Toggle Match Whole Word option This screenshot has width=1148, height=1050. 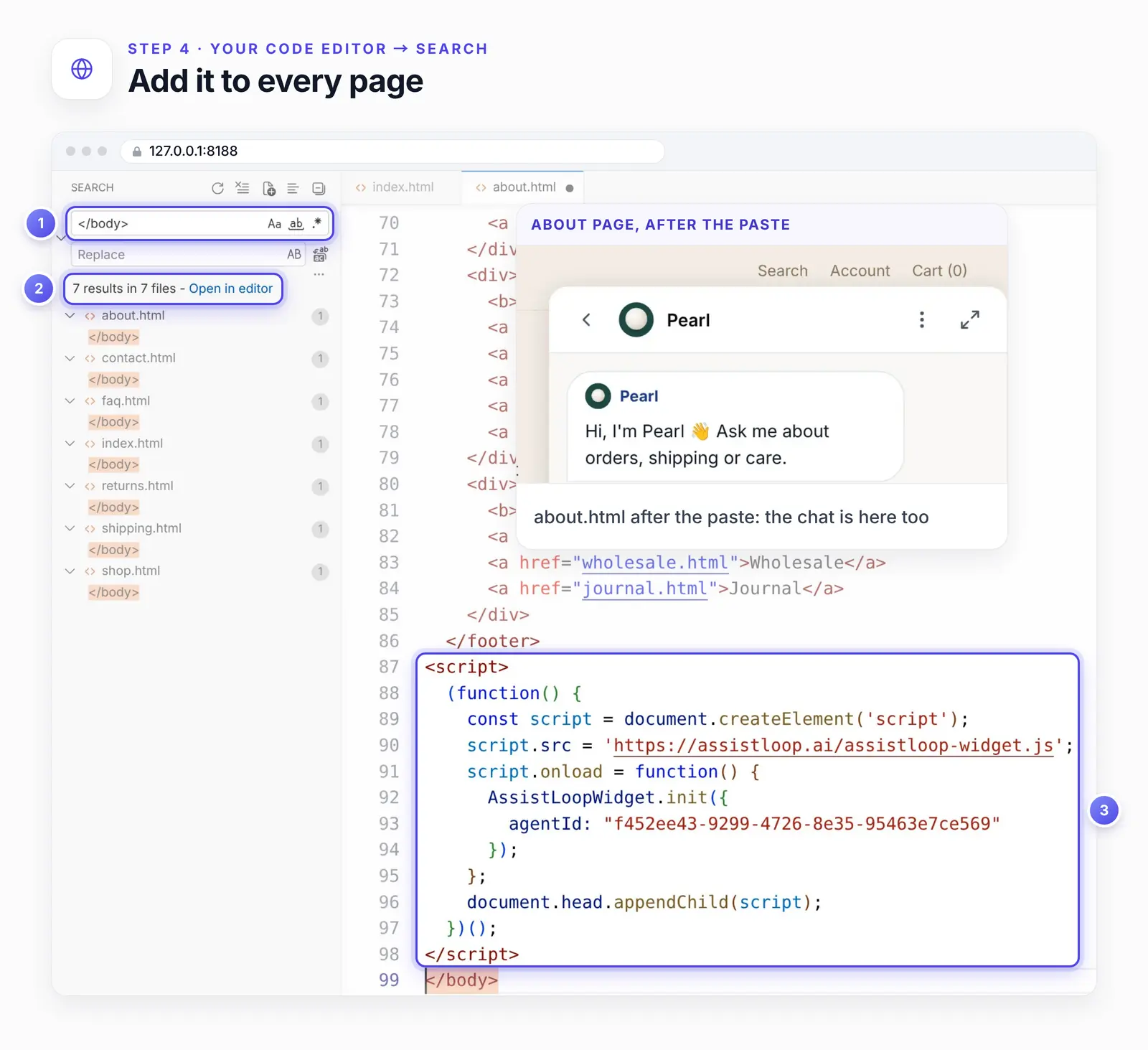pyautogui.click(x=296, y=224)
